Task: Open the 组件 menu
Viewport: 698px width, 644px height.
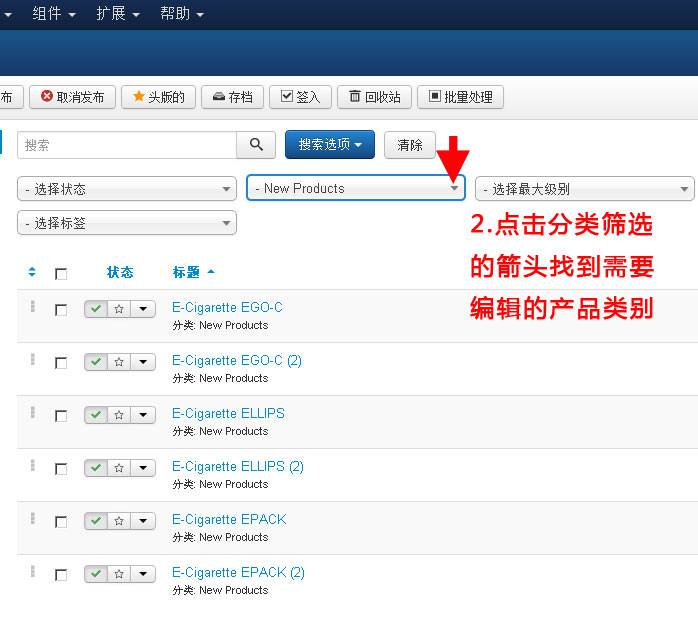Action: coord(54,13)
